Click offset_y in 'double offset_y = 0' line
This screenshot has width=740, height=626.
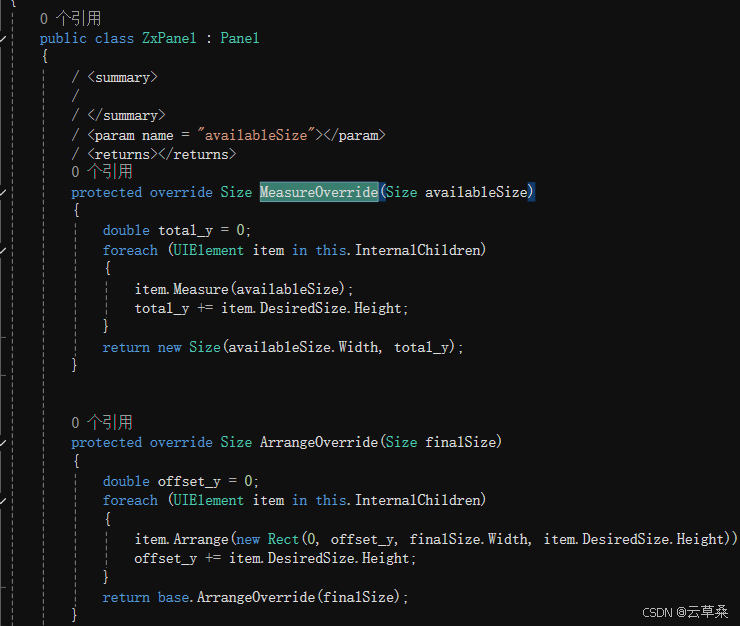[189, 482]
